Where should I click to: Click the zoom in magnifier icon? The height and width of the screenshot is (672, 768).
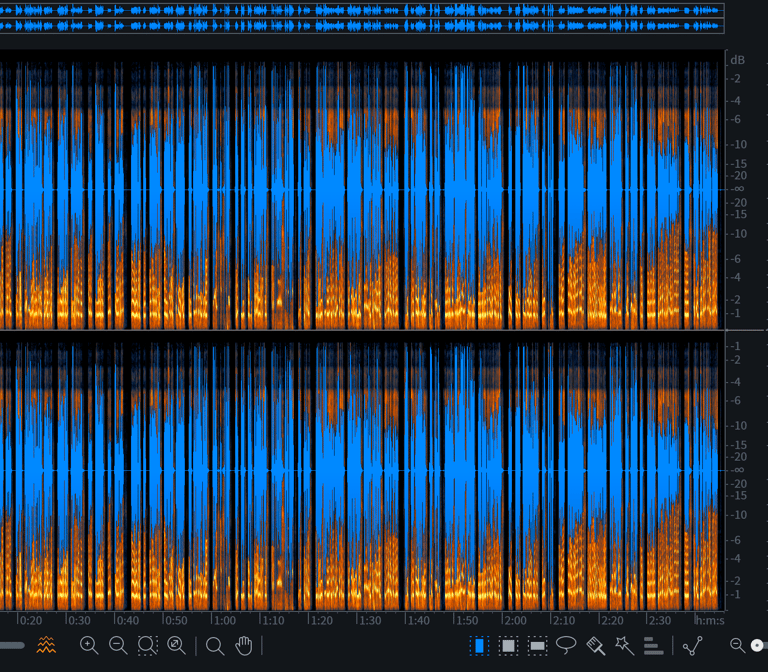[x=89, y=645]
